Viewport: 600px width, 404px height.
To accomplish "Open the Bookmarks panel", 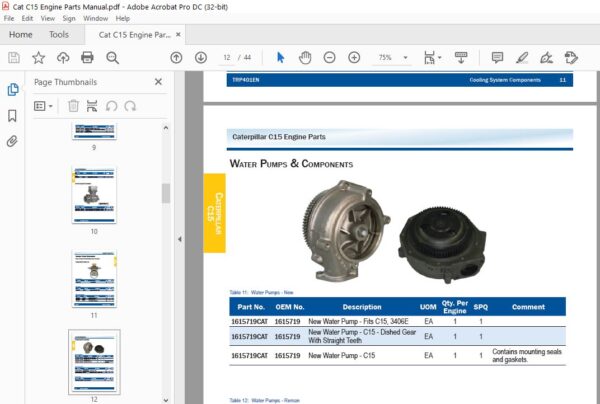I will (x=12, y=116).
